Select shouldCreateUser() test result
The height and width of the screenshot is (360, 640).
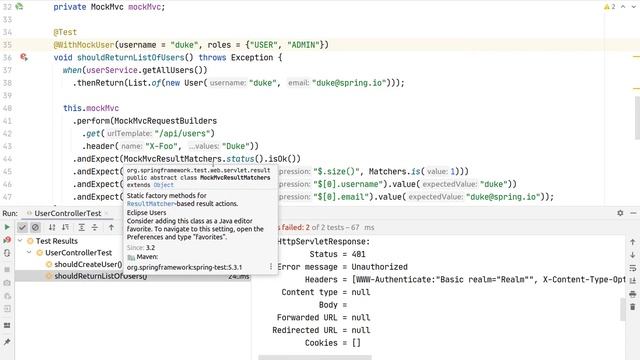pyautogui.click(x=88, y=264)
